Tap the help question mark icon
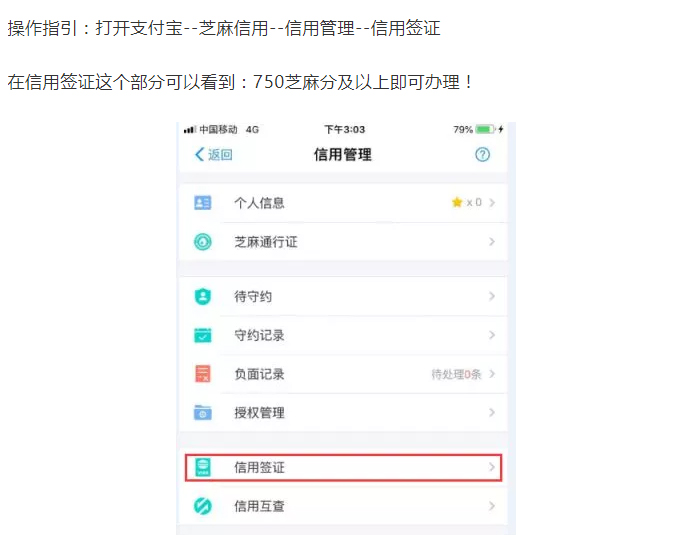Image resolution: width=696 pixels, height=535 pixels. [x=482, y=155]
